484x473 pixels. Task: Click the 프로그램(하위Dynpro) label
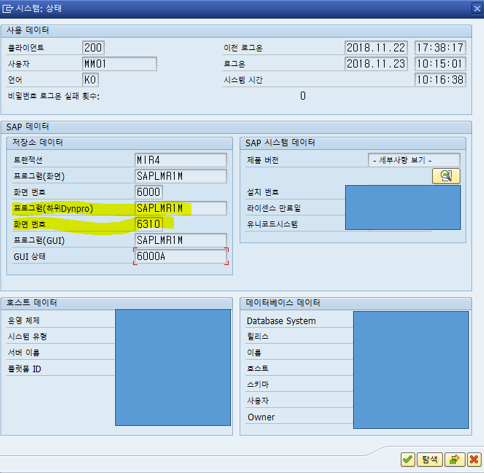tap(53, 208)
